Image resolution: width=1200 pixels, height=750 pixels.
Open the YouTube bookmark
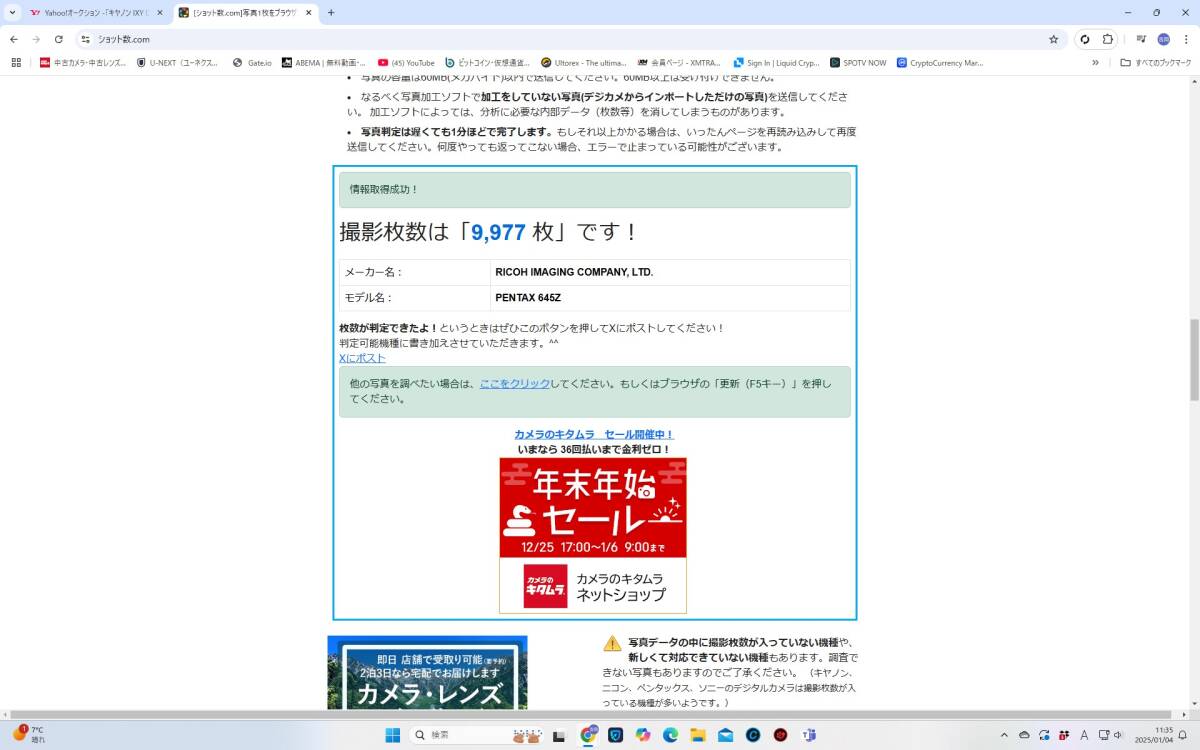tap(406, 62)
